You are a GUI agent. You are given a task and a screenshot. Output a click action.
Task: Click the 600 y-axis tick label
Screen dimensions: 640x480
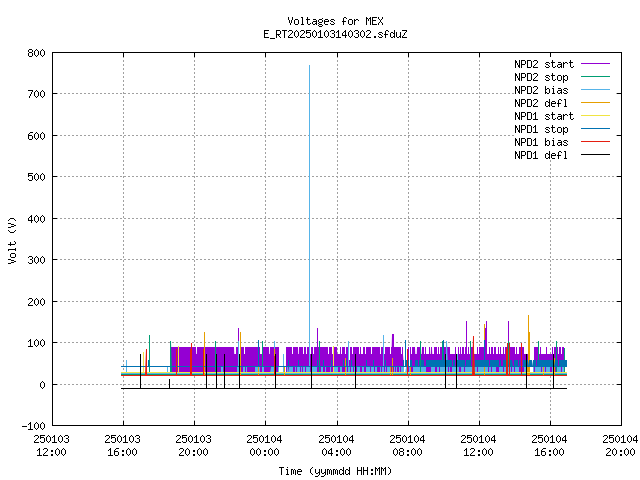click(x=36, y=136)
